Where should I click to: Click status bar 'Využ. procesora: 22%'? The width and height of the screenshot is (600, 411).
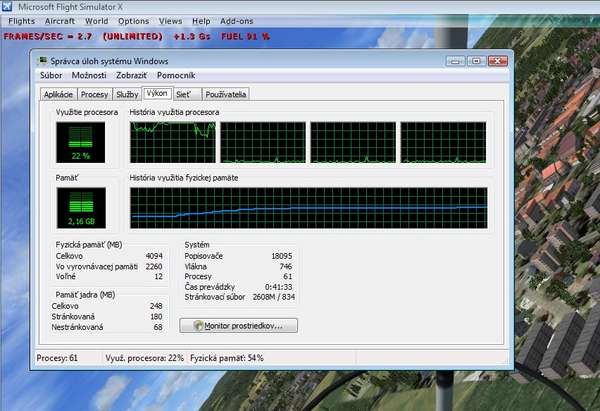[145, 358]
